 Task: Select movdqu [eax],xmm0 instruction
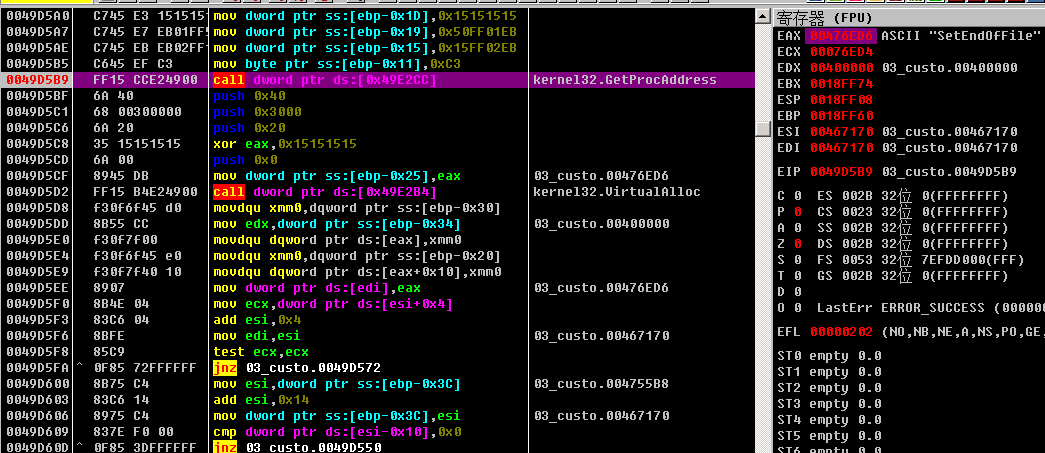pyautogui.click(x=337, y=239)
